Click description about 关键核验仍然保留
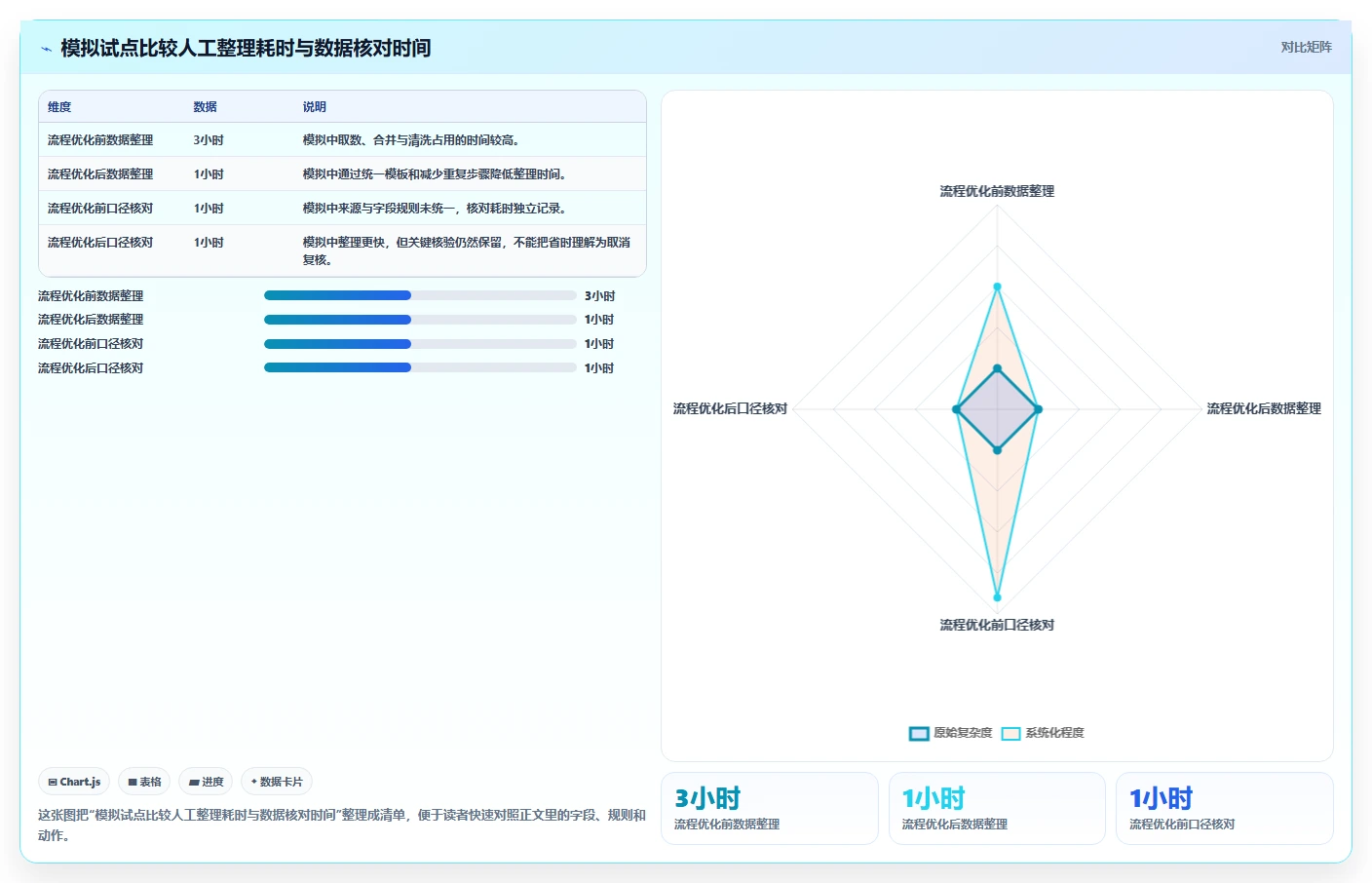Image resolution: width=1372 pixels, height=883 pixels. [466, 251]
